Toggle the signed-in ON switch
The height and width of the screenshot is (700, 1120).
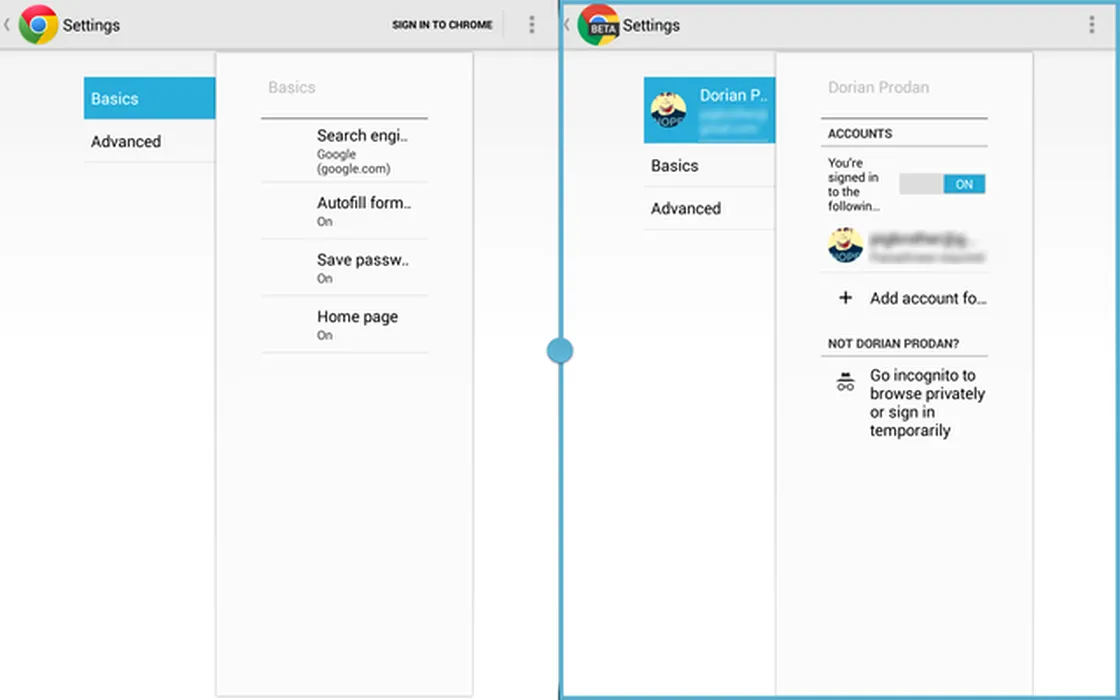(942, 184)
